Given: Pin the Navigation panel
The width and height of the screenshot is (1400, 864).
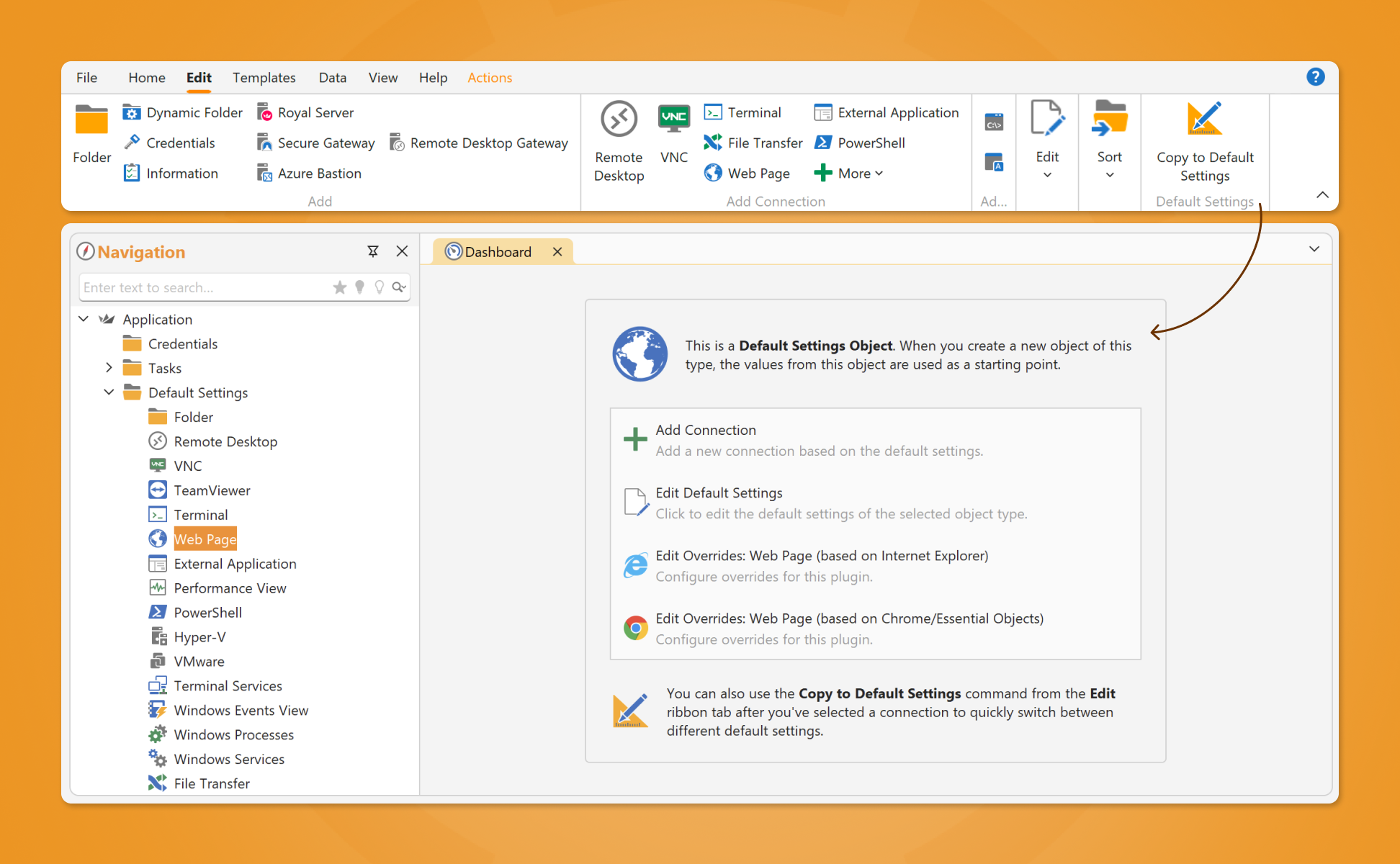Looking at the screenshot, I should (373, 251).
